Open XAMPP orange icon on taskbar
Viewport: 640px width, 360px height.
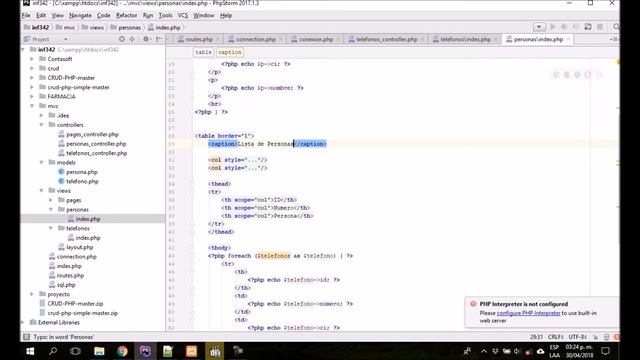tap(191, 351)
